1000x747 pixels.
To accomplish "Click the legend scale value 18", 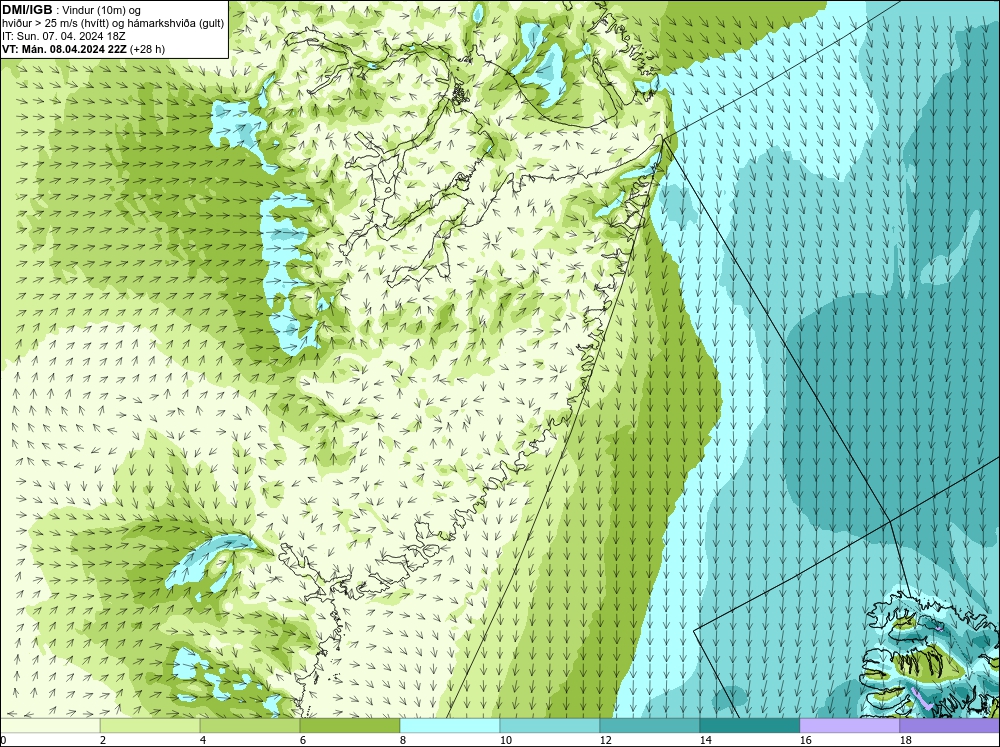I will (x=905, y=740).
